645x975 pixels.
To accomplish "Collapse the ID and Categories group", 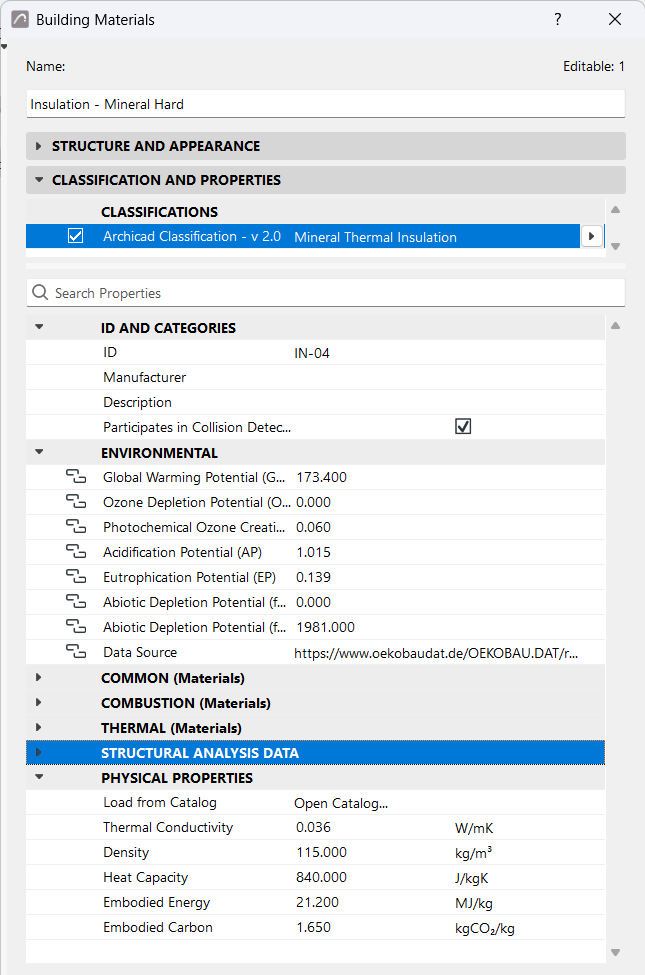I will tap(39, 327).
